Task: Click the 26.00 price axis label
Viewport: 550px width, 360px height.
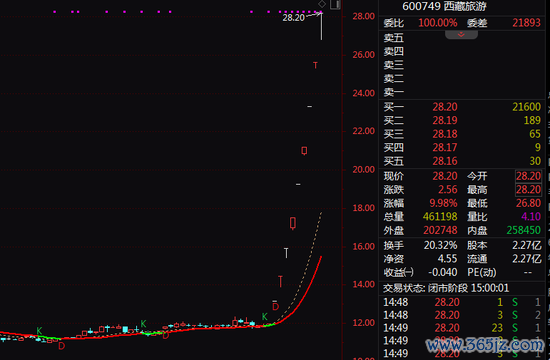Action: [363, 55]
